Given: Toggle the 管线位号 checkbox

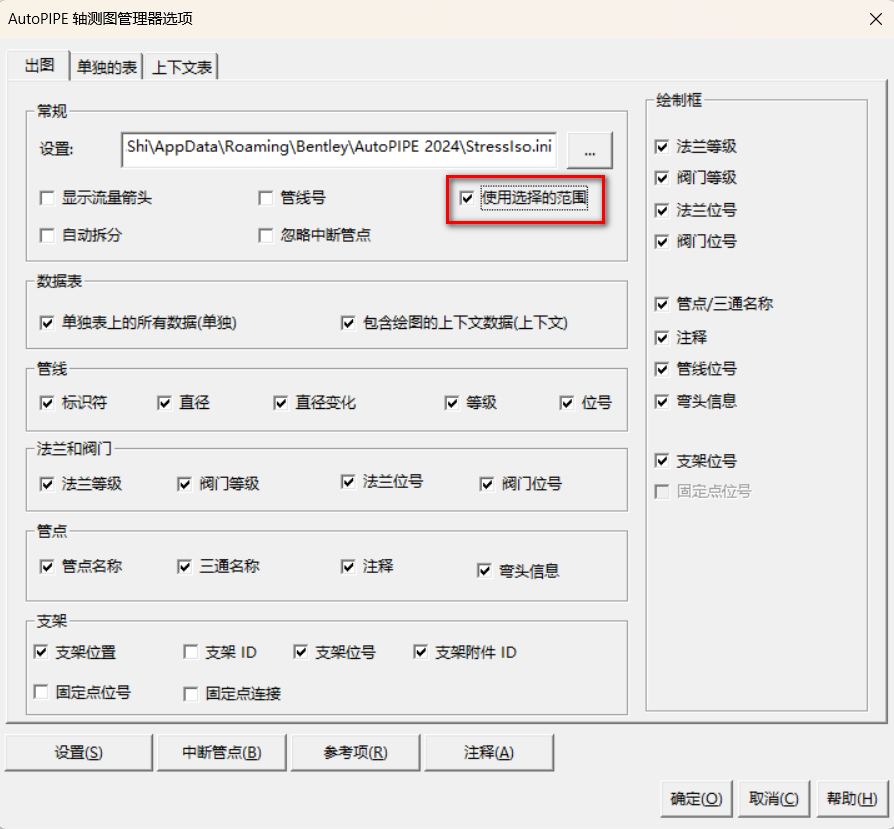Looking at the screenshot, I should 661,369.
